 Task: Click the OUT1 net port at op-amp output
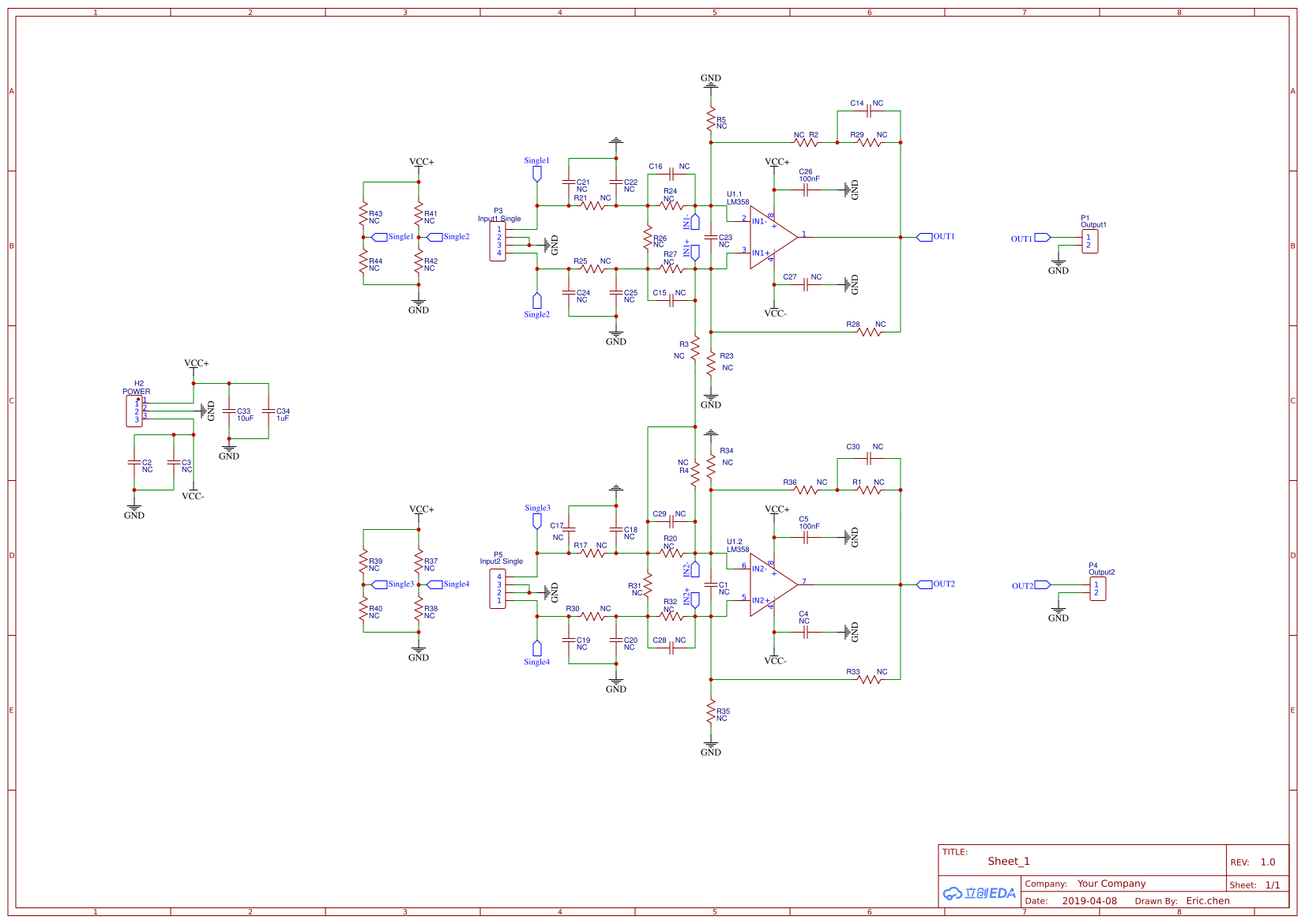pos(924,237)
